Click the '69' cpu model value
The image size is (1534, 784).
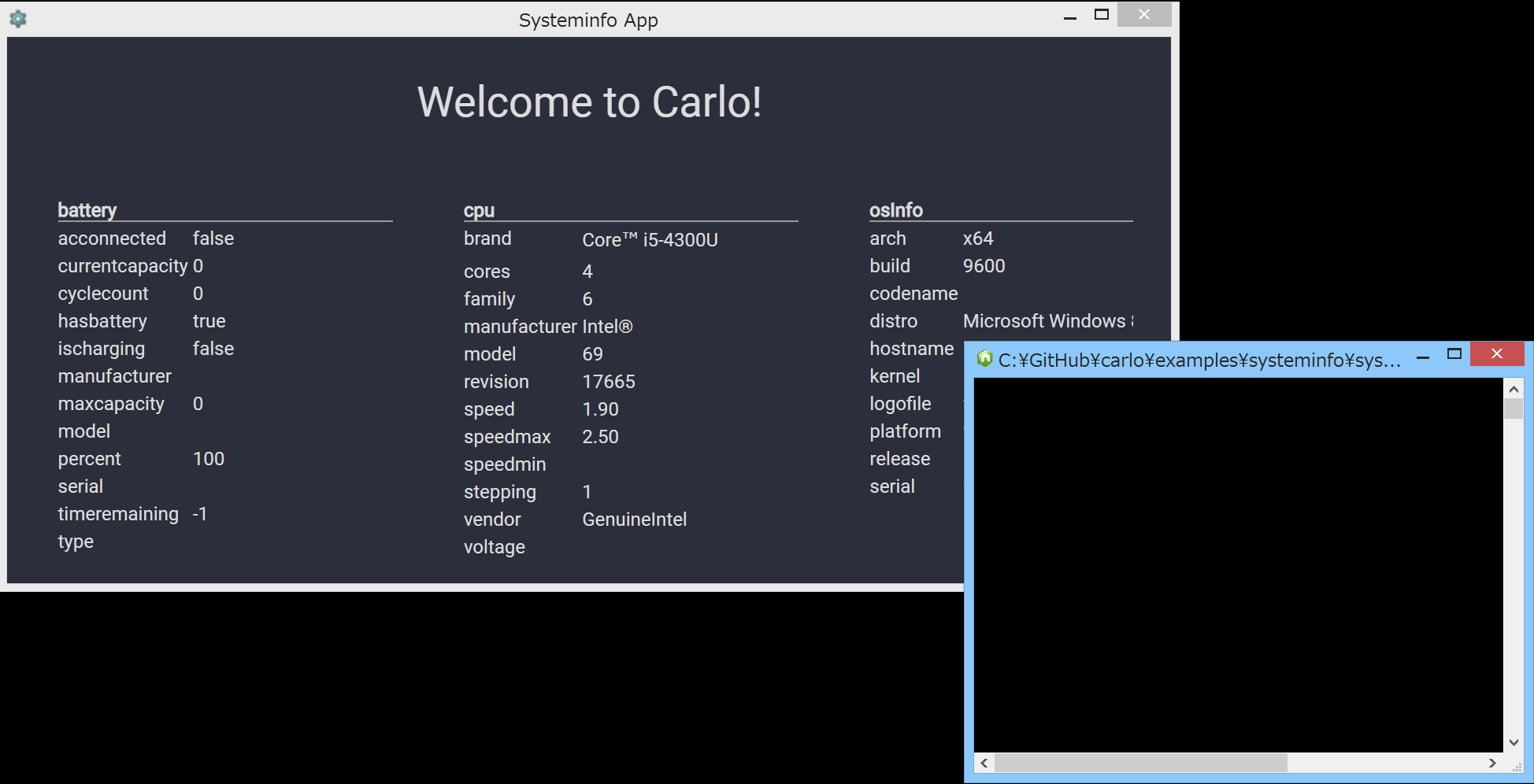pyautogui.click(x=592, y=354)
